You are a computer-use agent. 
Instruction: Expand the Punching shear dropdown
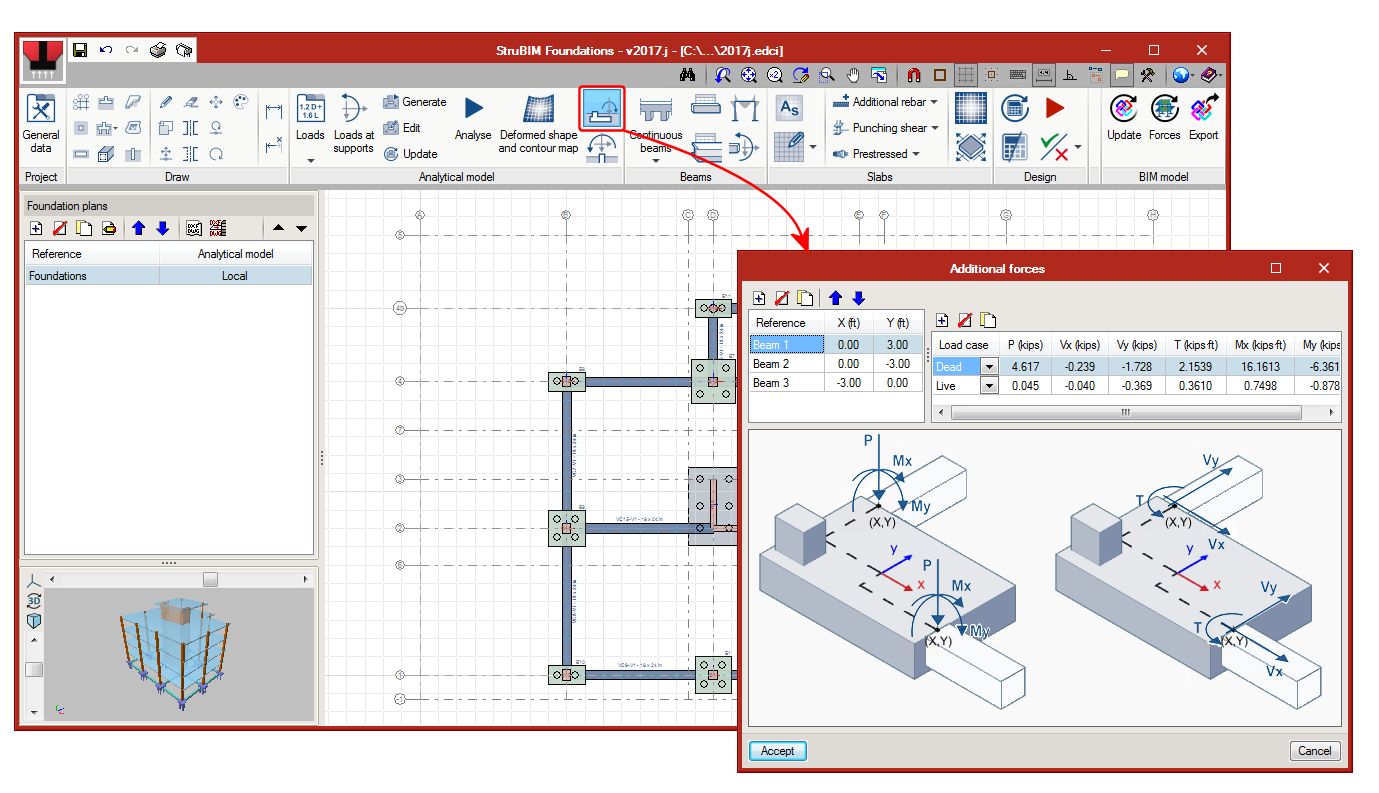coord(935,128)
